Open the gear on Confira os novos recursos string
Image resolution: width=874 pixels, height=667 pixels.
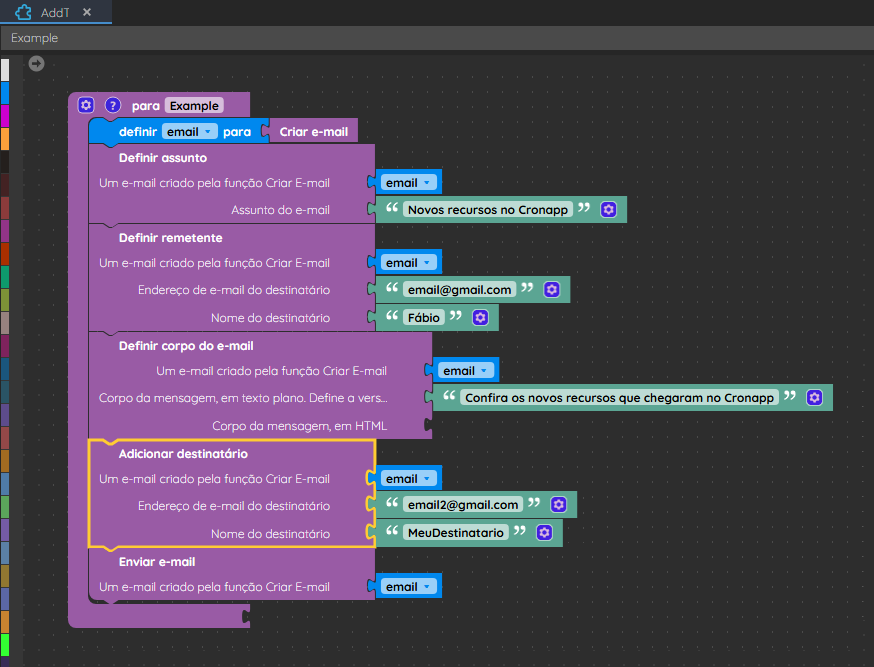click(x=814, y=397)
